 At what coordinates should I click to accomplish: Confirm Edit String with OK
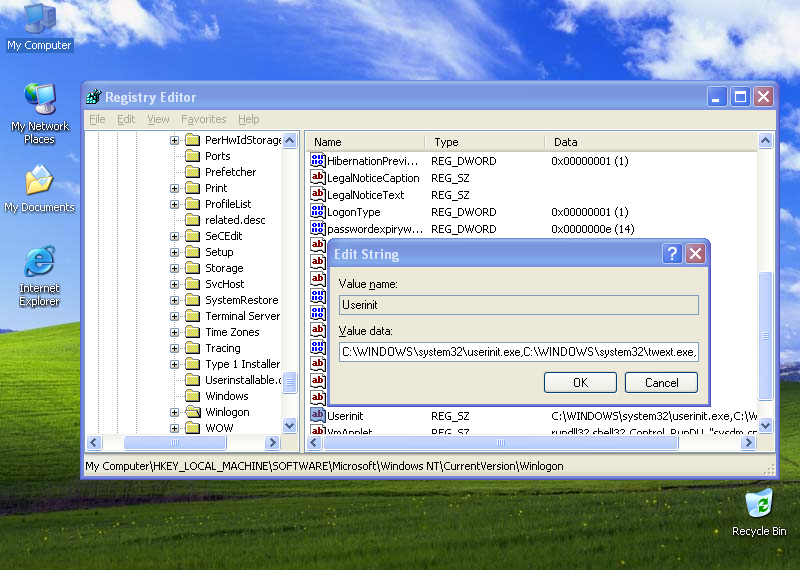[x=580, y=382]
